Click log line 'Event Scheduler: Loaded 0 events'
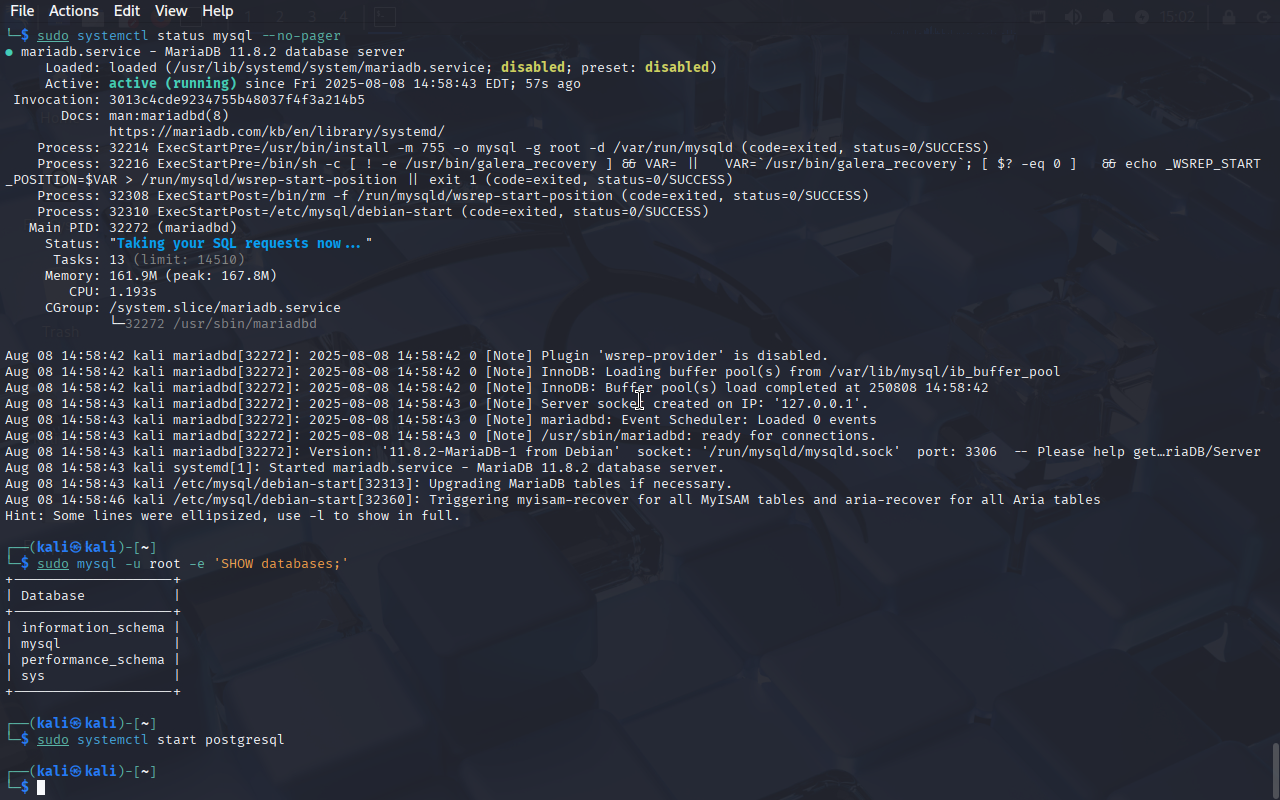1280x800 pixels. (x=441, y=420)
